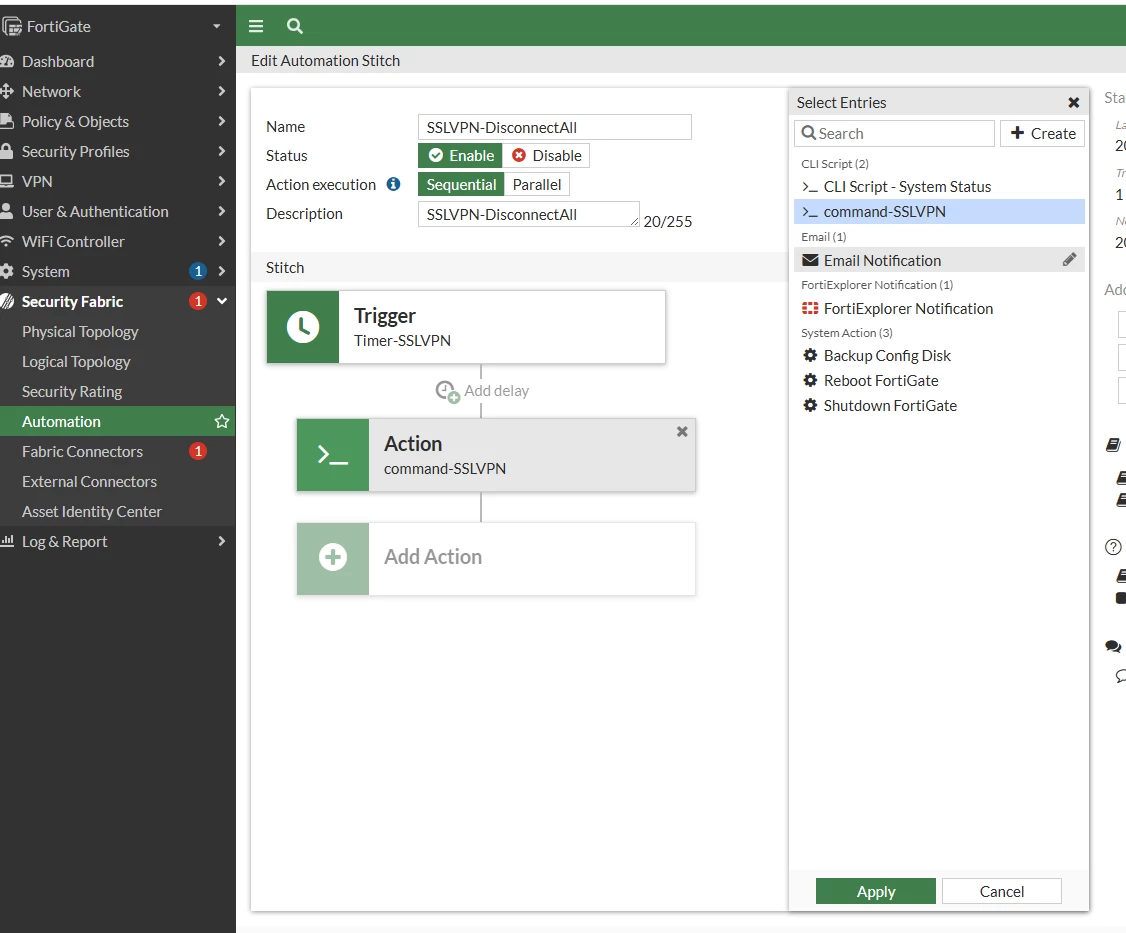The width and height of the screenshot is (1126, 933).
Task: Expand the User & Authentication chevron
Action: coord(221,211)
